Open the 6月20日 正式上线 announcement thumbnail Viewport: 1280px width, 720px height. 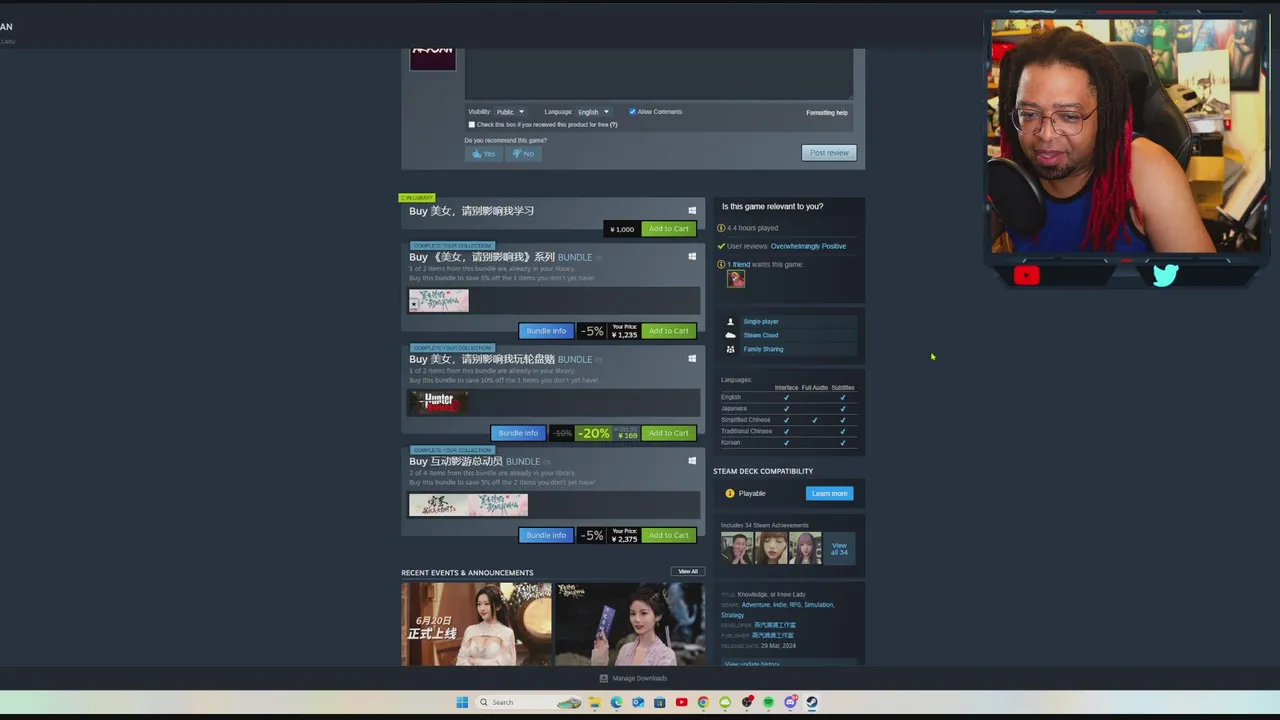(x=476, y=625)
